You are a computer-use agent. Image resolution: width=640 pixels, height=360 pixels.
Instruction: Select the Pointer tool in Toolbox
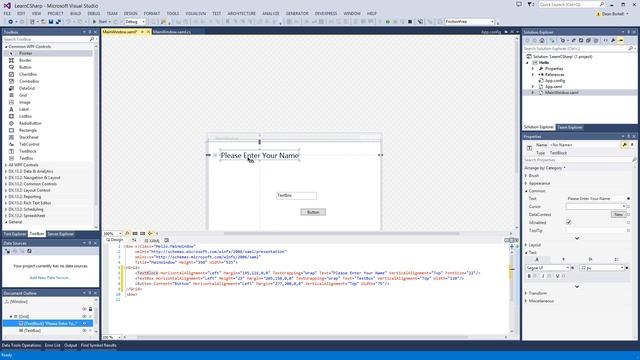click(x=25, y=53)
